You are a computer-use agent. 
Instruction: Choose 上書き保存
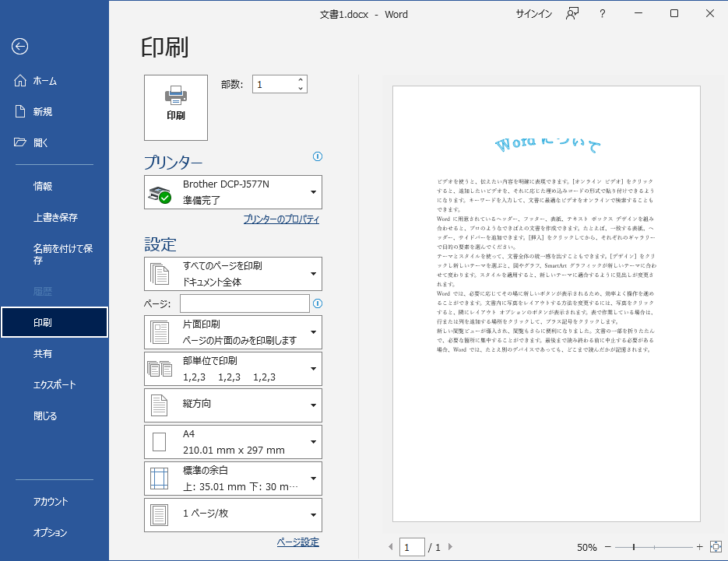coord(54,217)
